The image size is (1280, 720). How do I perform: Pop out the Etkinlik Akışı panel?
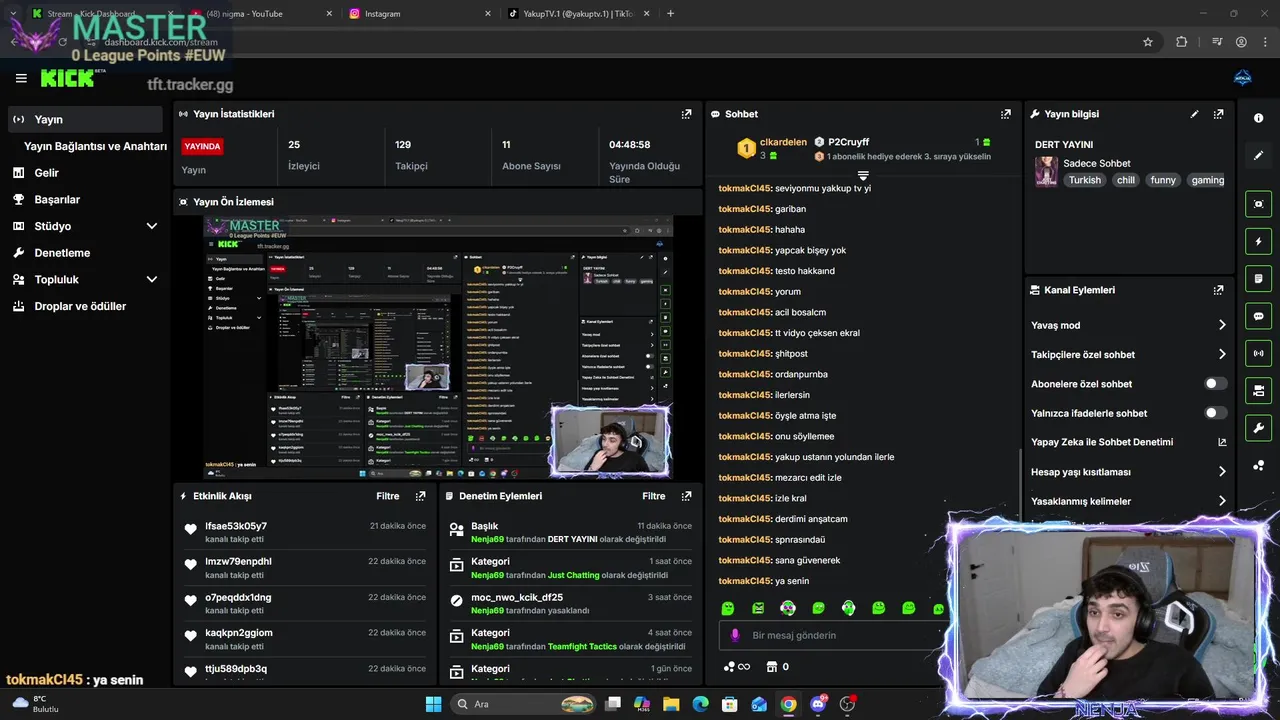(x=420, y=496)
